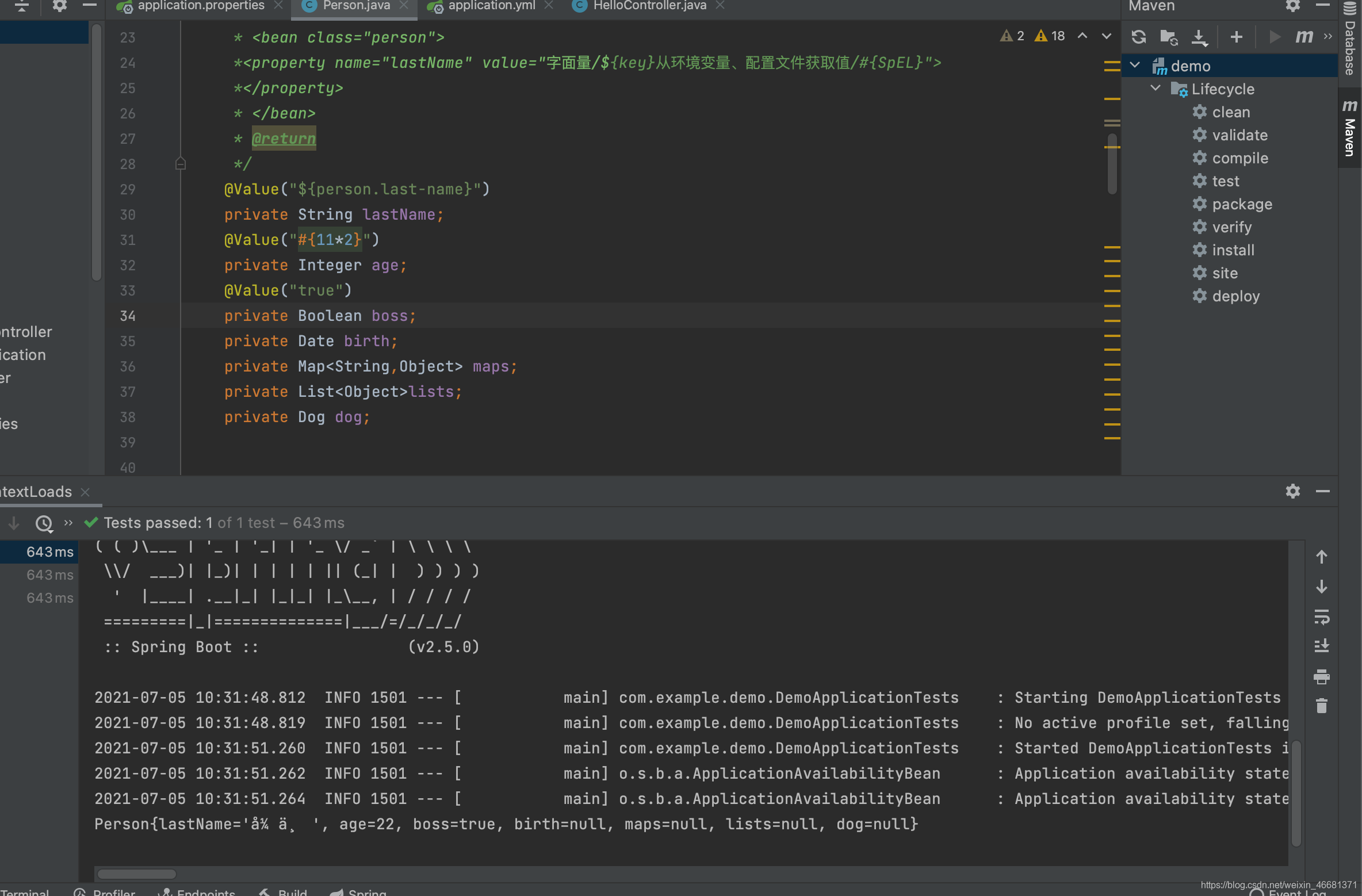
Task: Close the contextLoads run tab
Action: pos(85,492)
